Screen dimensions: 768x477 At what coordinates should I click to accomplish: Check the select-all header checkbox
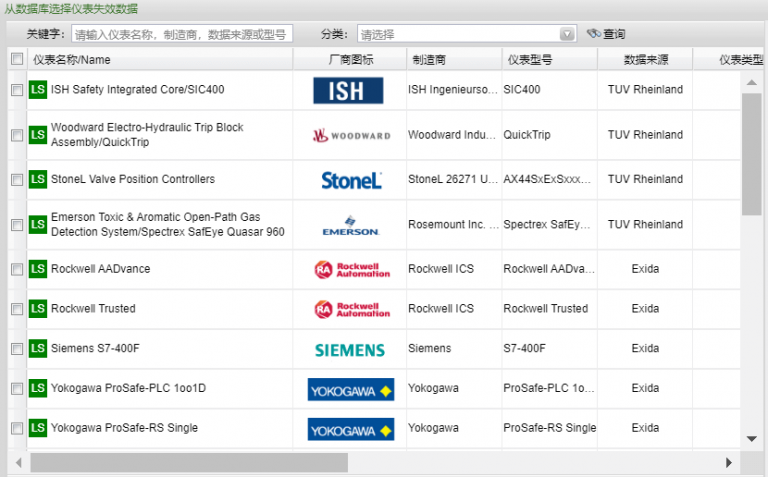[x=16, y=59]
